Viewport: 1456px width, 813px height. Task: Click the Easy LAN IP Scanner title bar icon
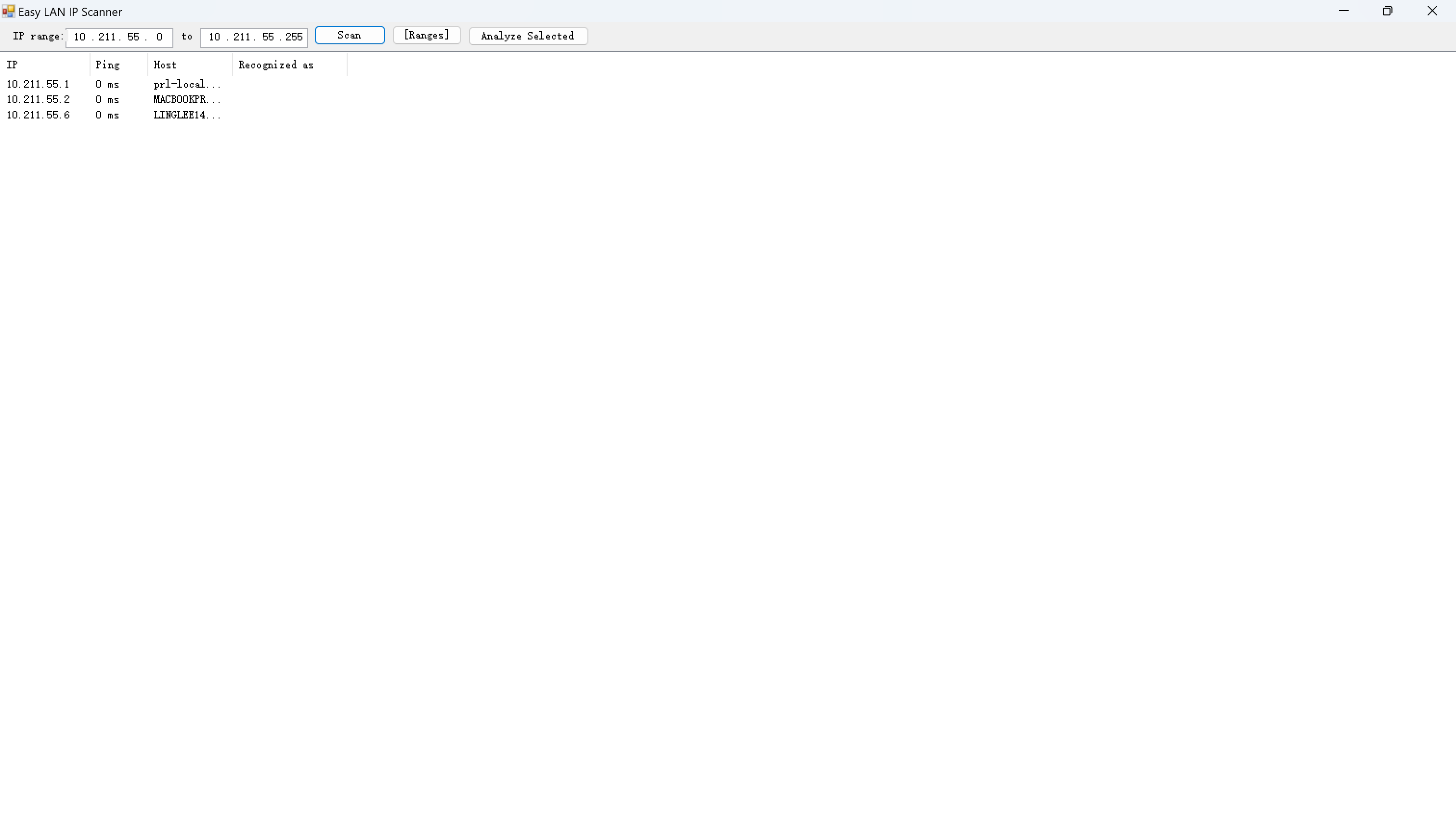8,11
